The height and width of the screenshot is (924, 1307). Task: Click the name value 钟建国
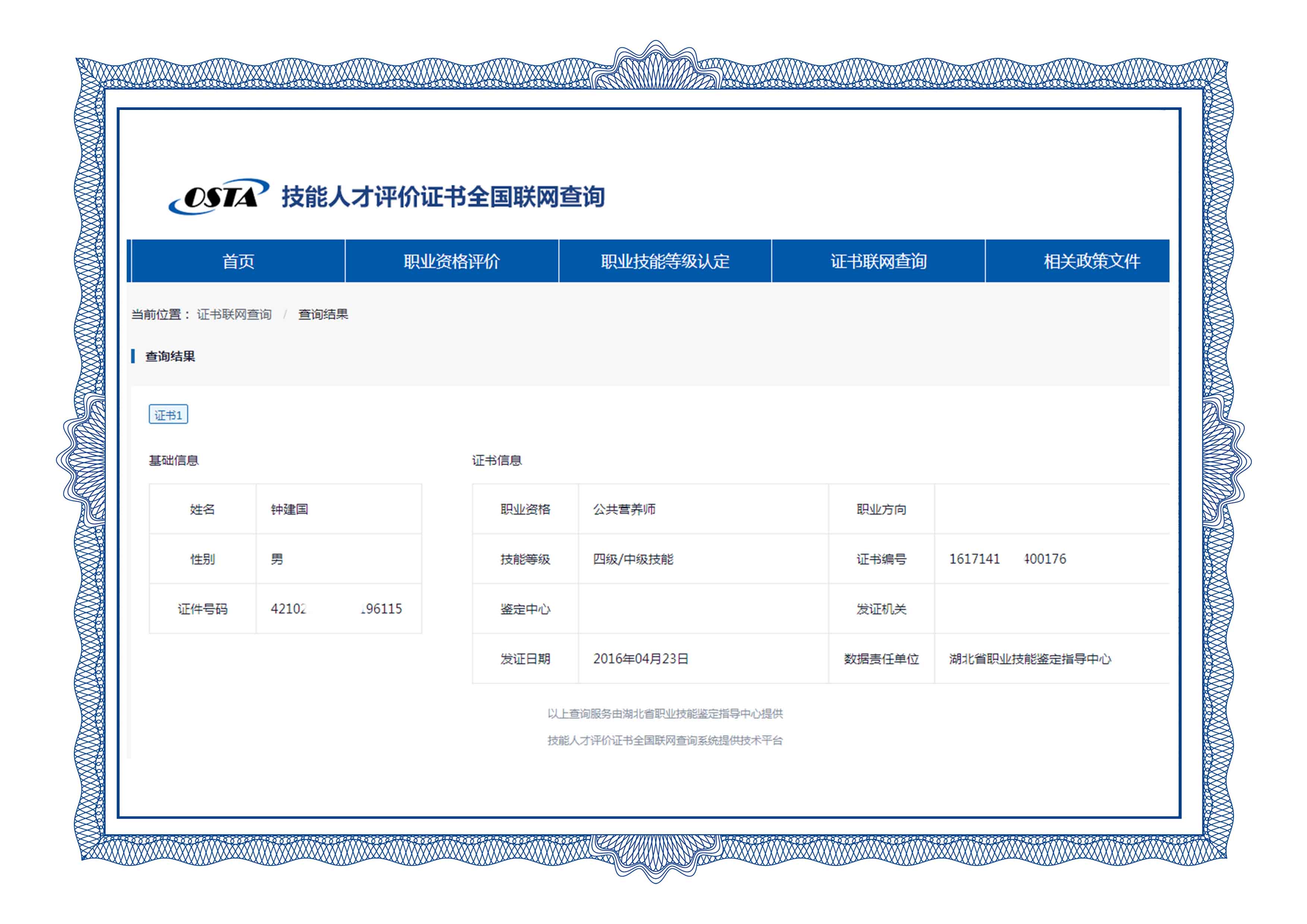(289, 510)
